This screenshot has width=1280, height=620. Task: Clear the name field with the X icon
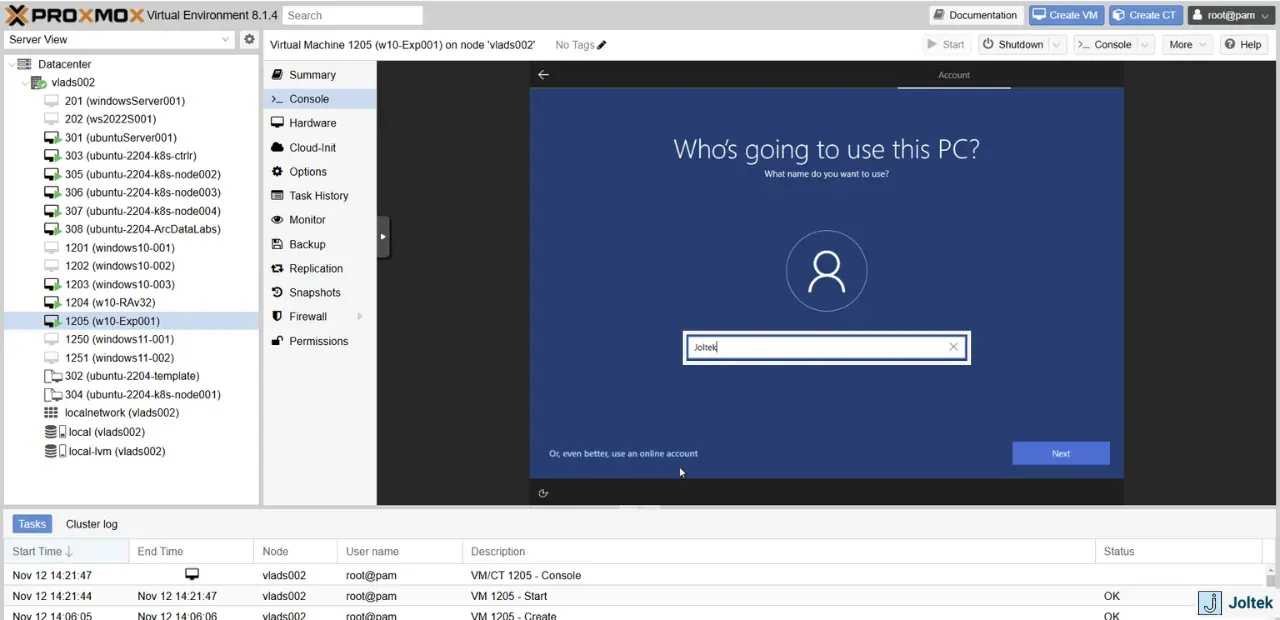pyautogui.click(x=953, y=347)
